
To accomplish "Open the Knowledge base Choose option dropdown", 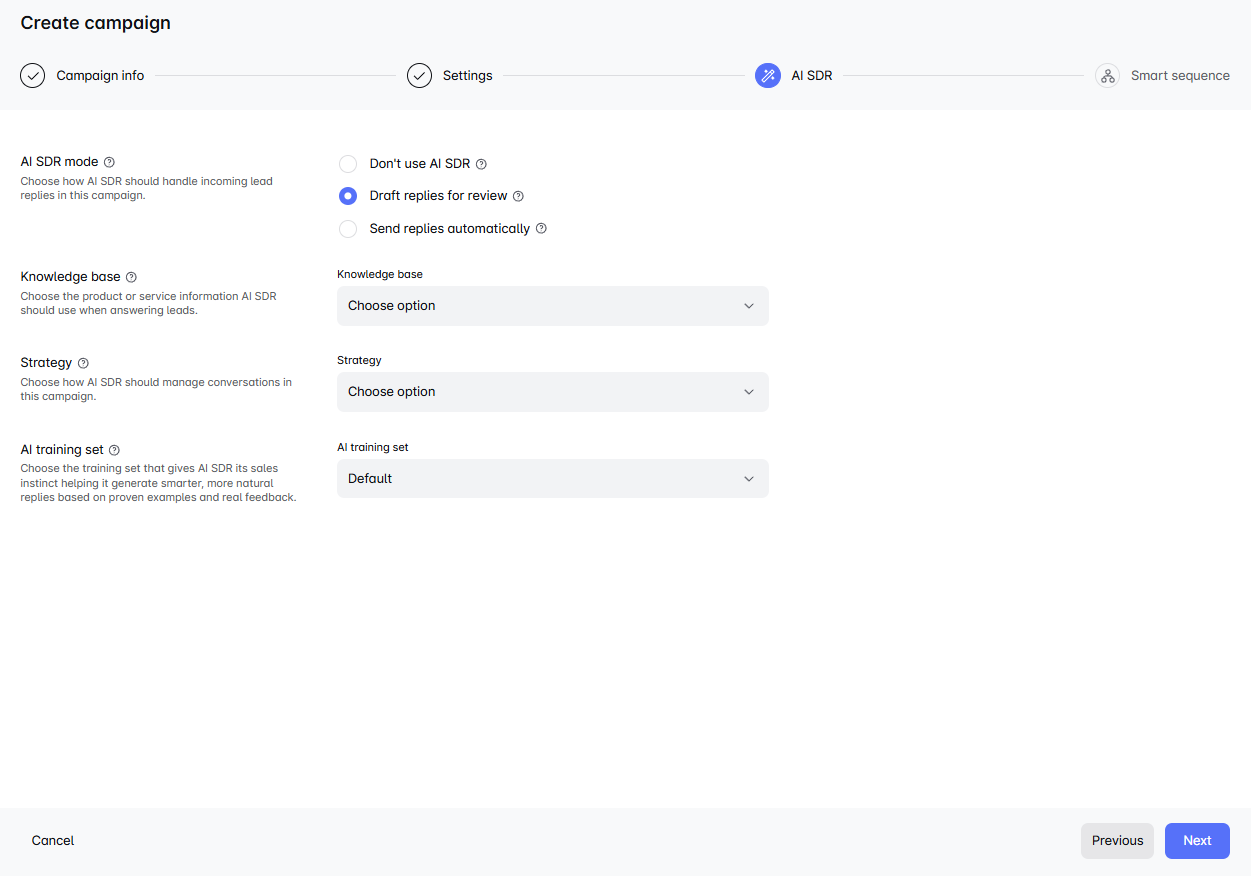I will 553,306.
